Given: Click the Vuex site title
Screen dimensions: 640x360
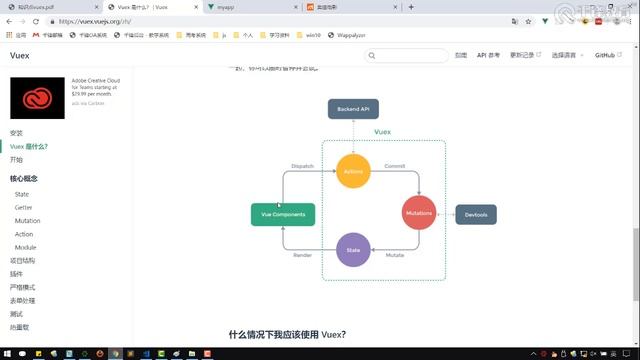Looking at the screenshot, I should pos(20,56).
